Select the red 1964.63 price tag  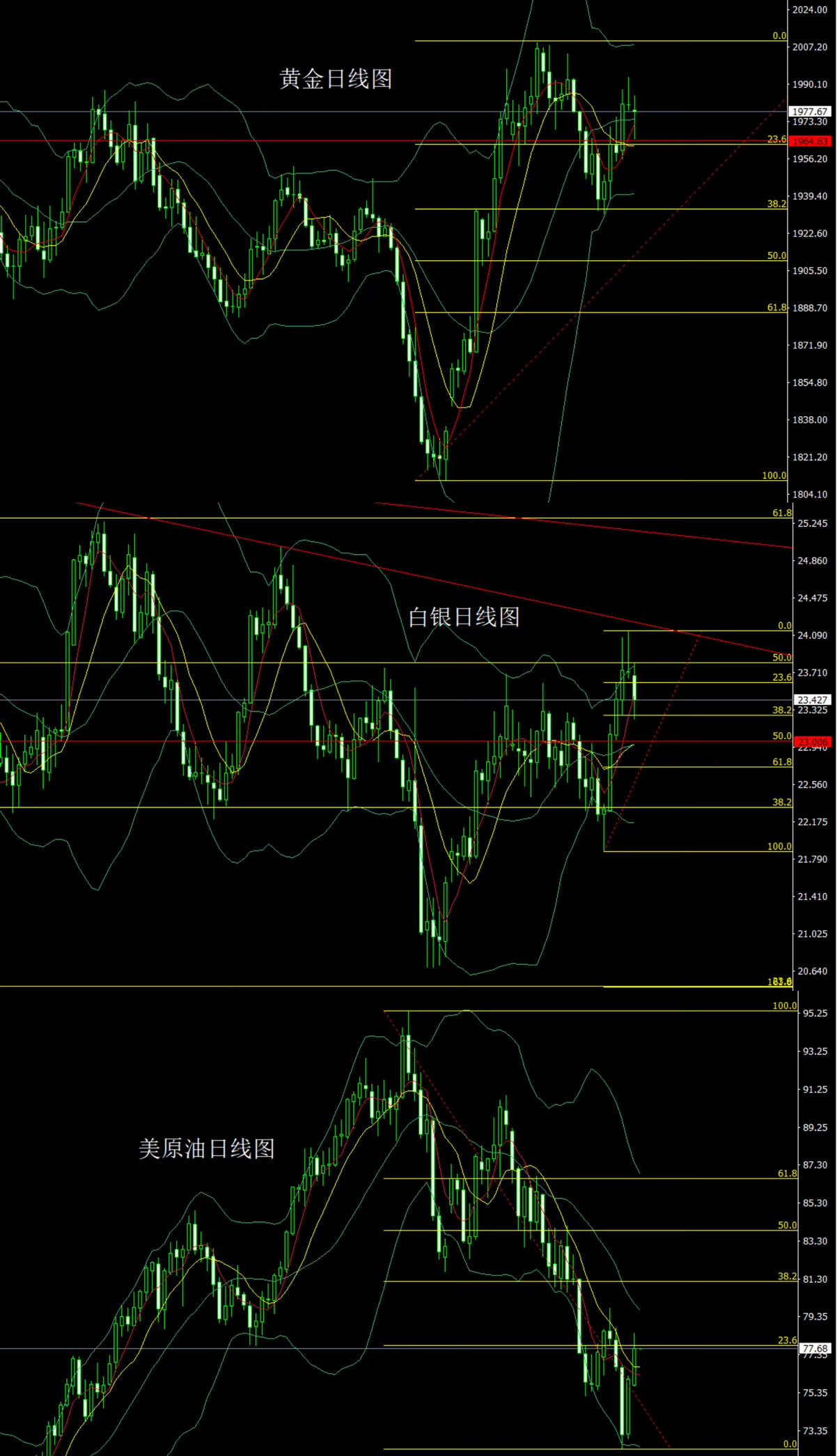tap(811, 141)
